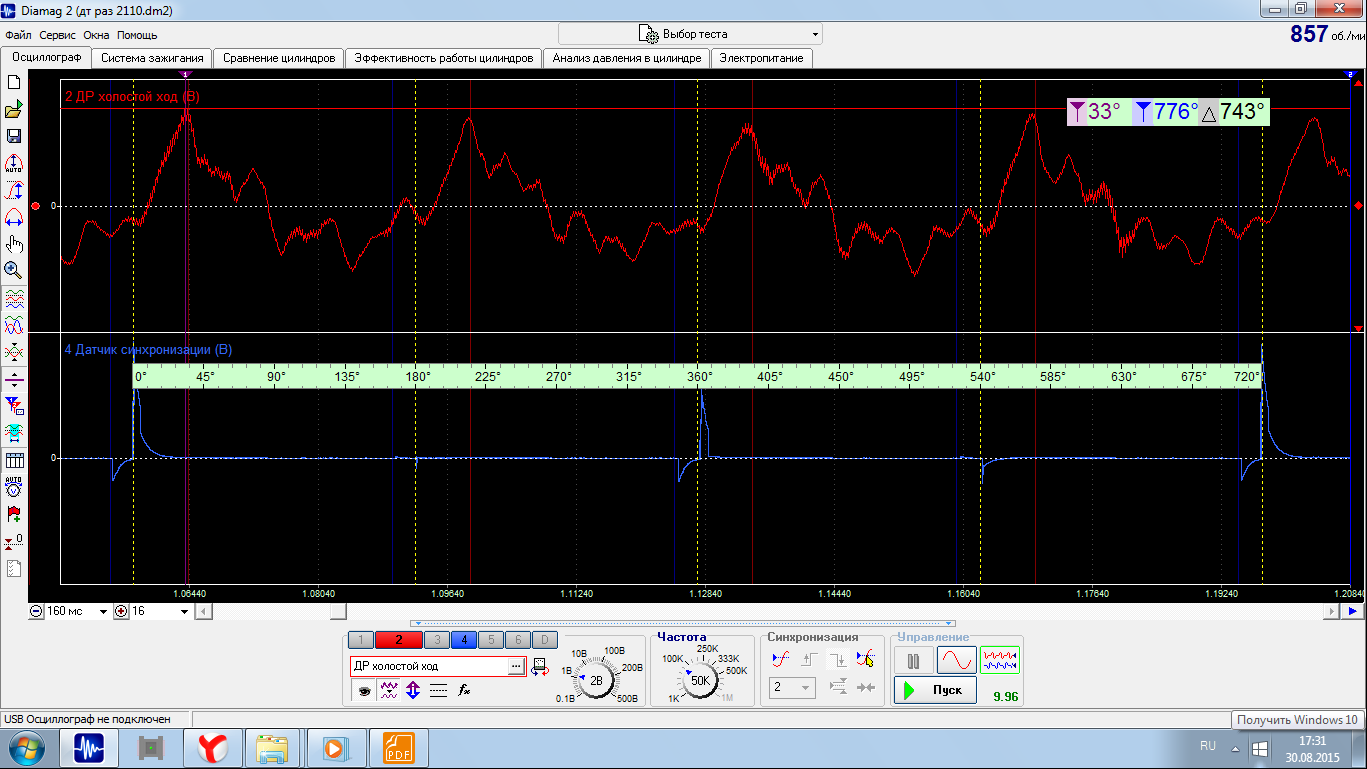Open a file using the folder icon
The width and height of the screenshot is (1367, 769).
pyautogui.click(x=14, y=109)
